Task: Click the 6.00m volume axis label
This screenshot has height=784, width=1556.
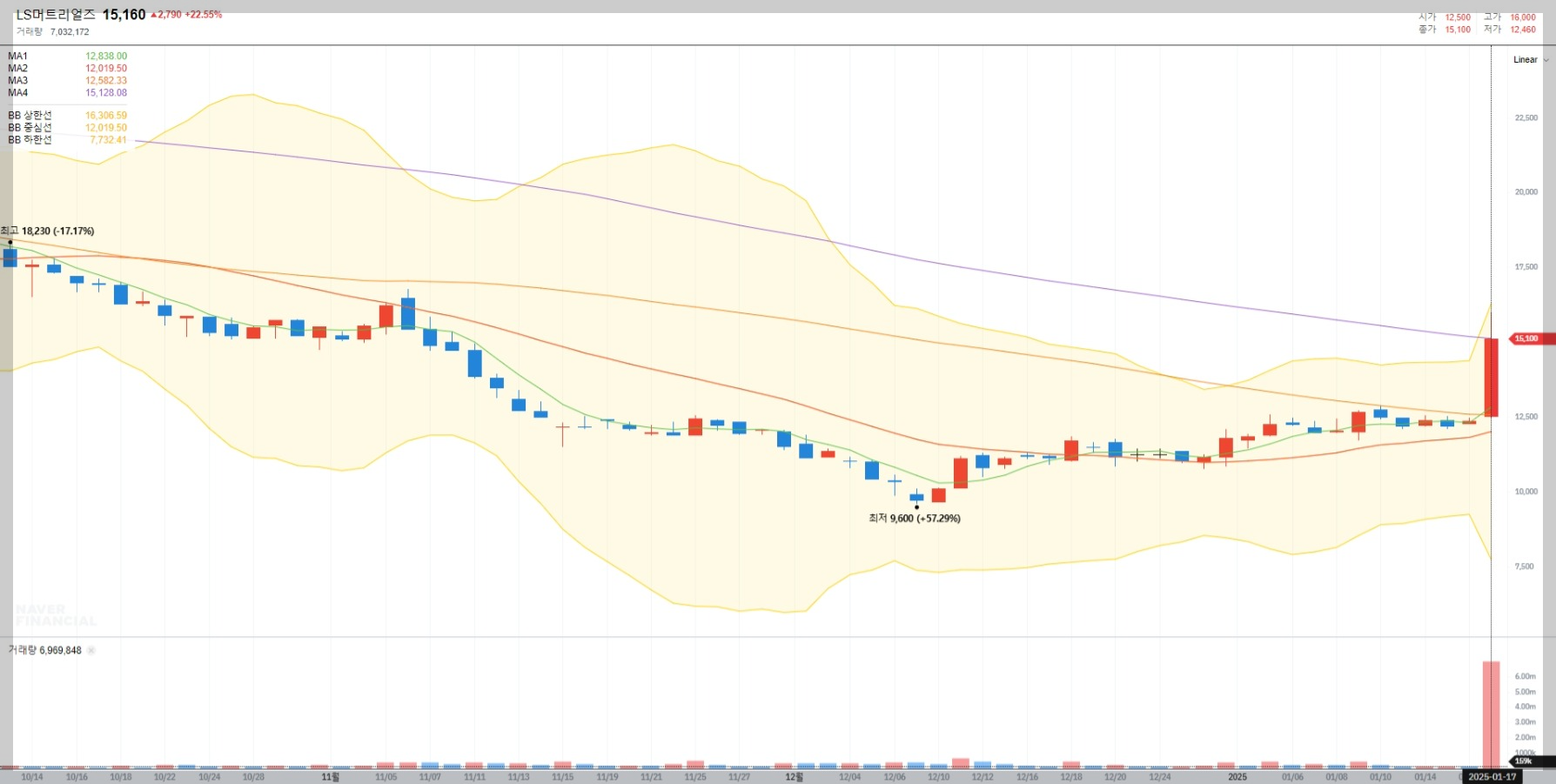Action: coord(1525,676)
